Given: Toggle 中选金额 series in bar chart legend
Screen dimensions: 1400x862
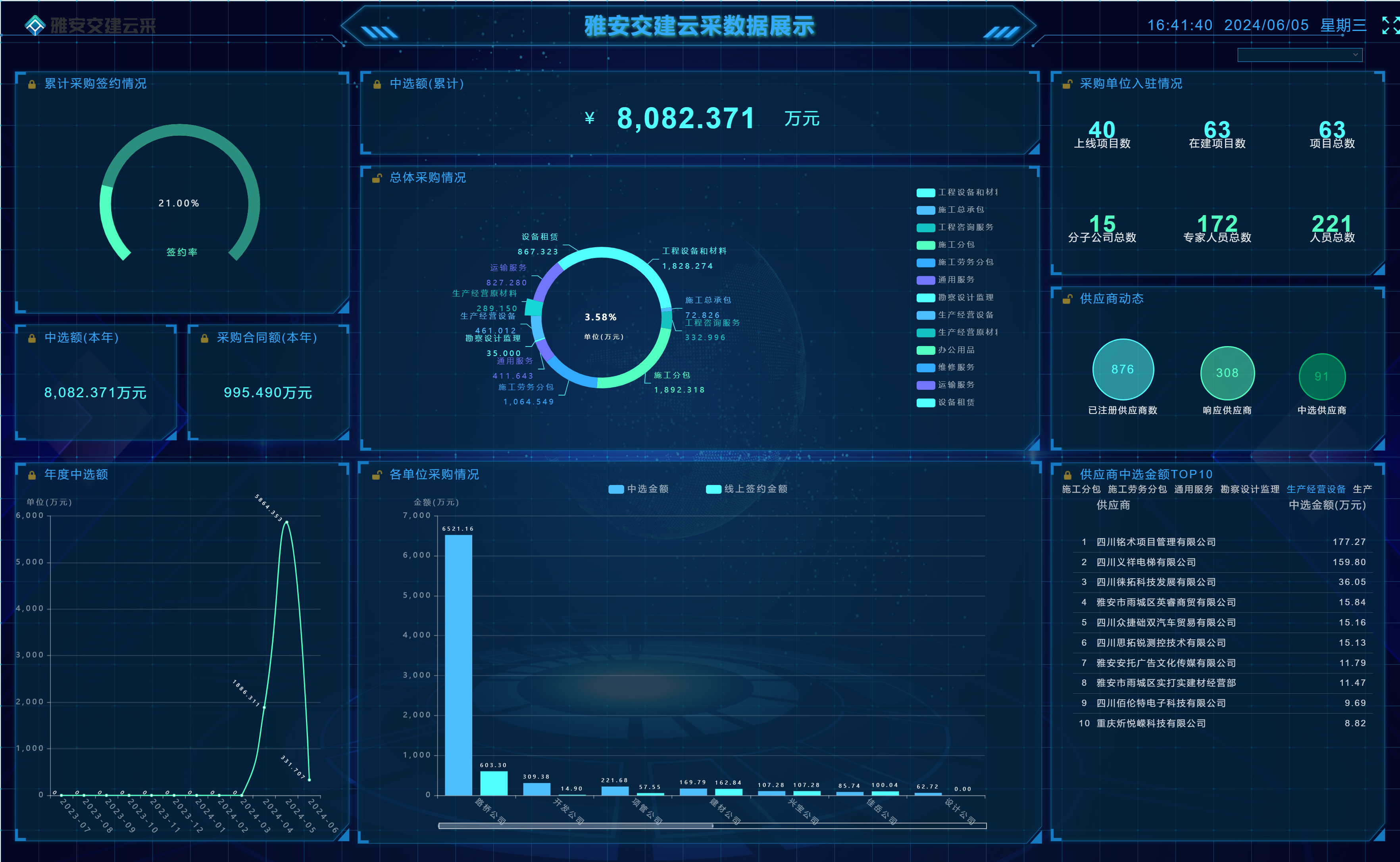Looking at the screenshot, I should pos(638,489).
